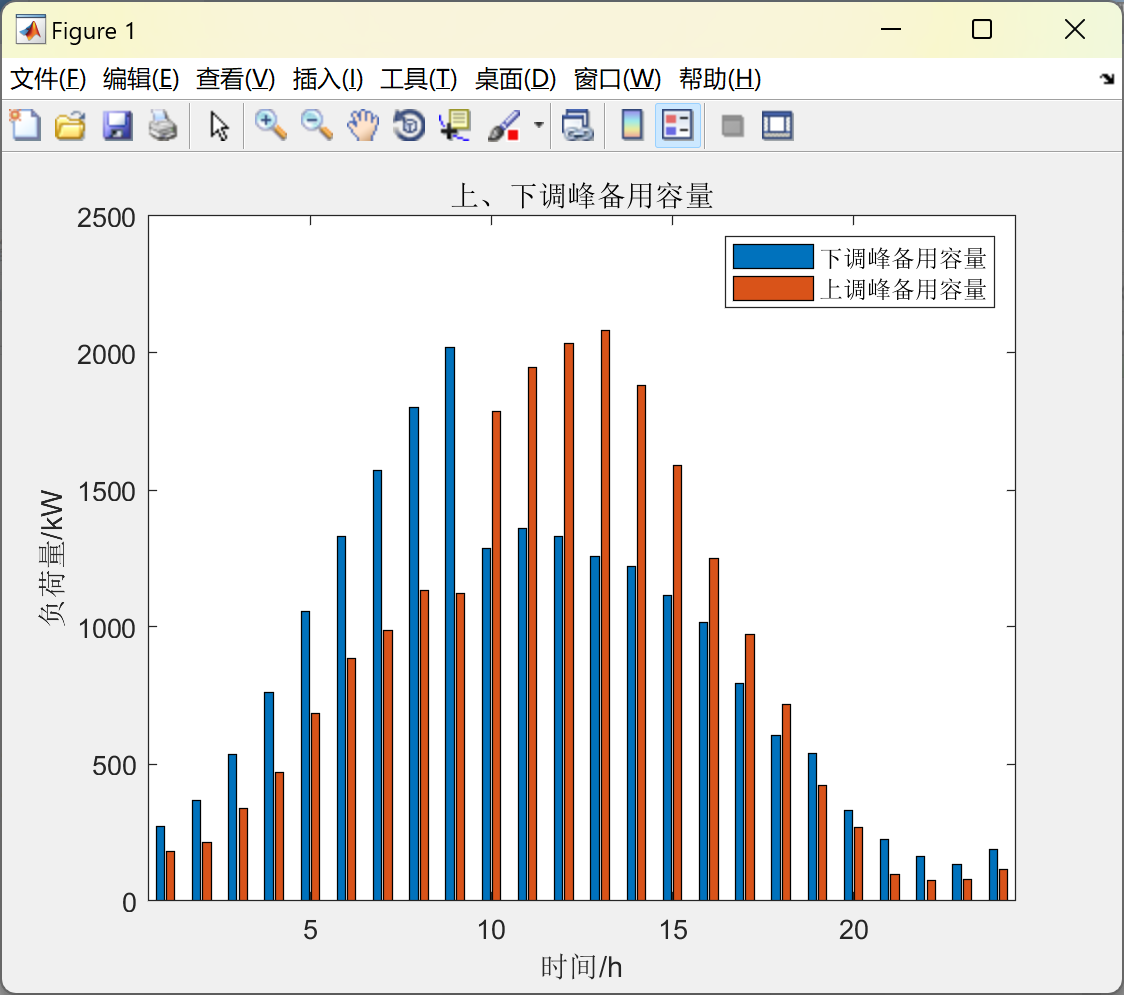Expand the toolbar docking arrow at right
The height and width of the screenshot is (995, 1124).
pos(1108,79)
